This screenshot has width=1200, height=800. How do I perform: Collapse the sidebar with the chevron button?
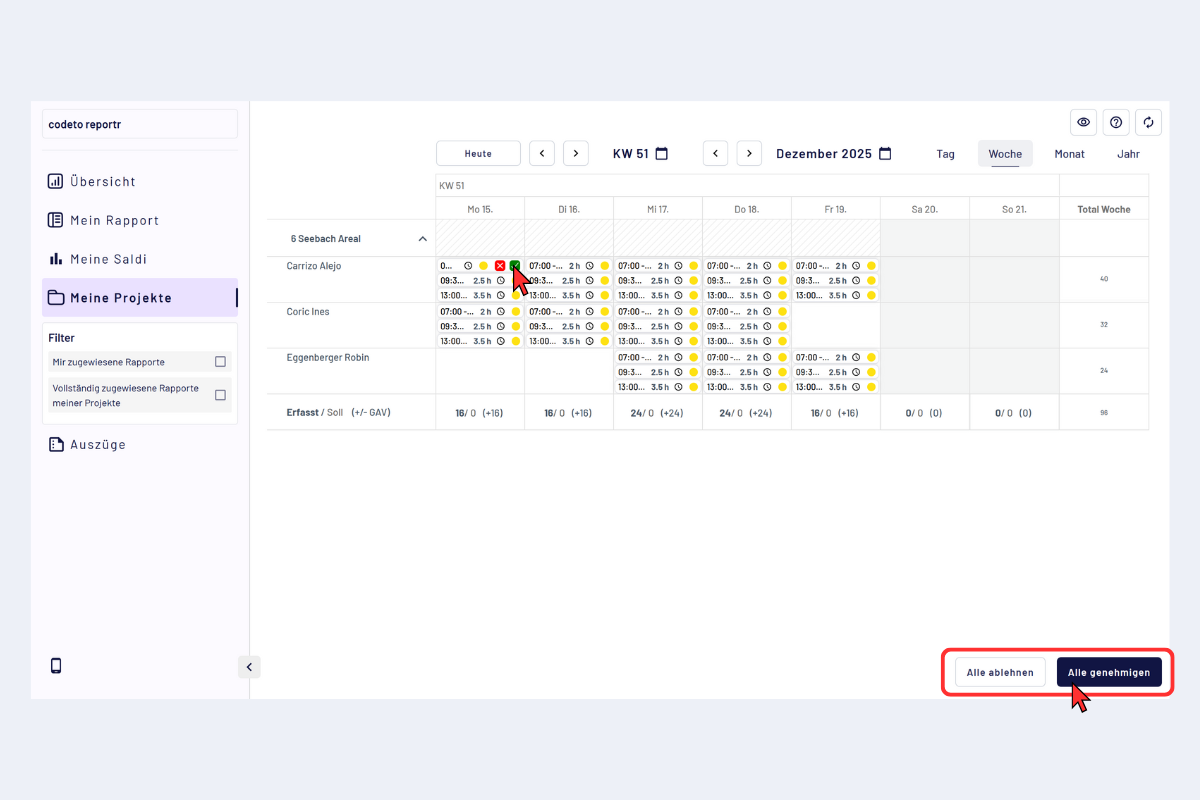pyautogui.click(x=249, y=667)
